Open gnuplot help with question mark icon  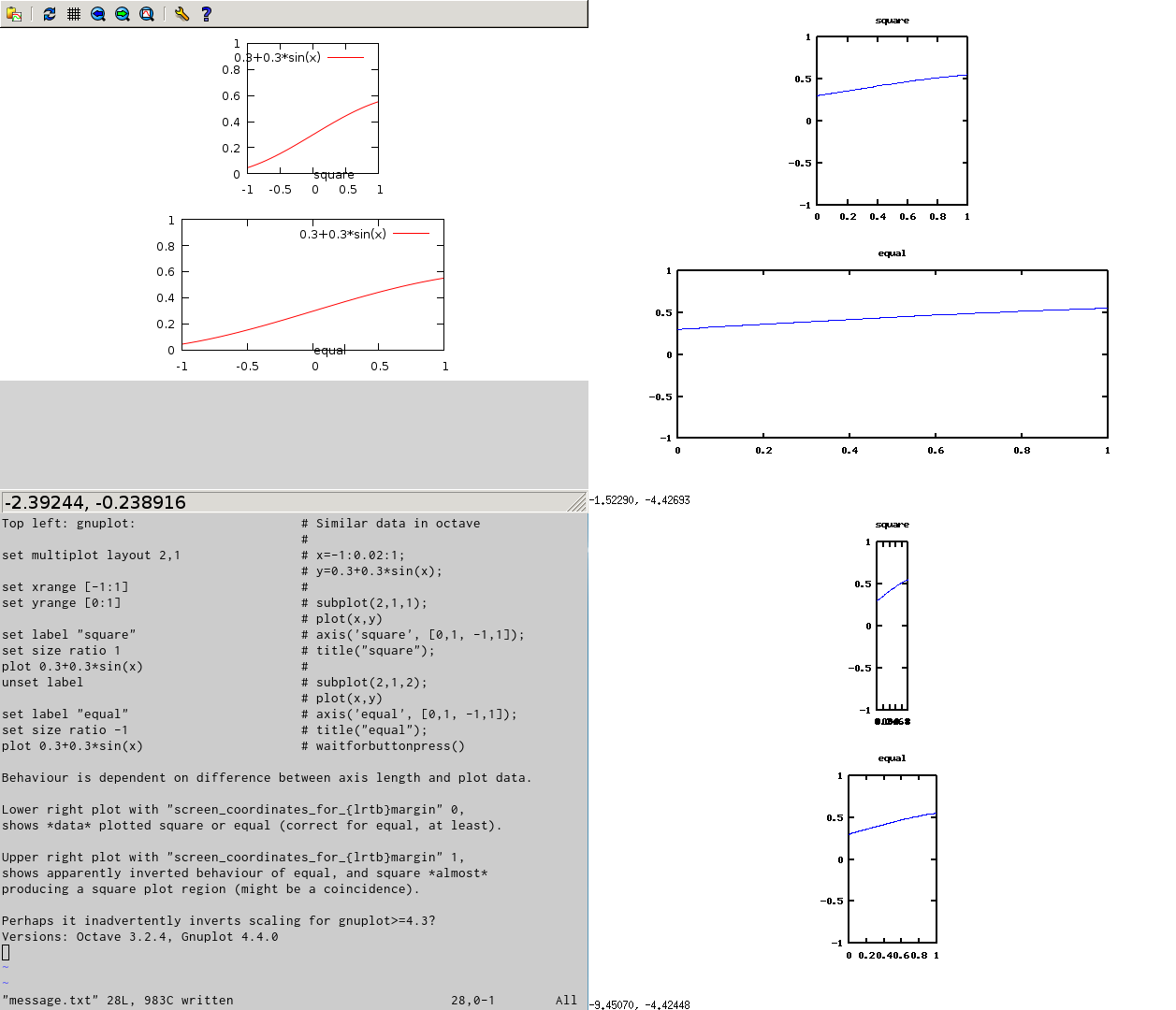coord(207,14)
